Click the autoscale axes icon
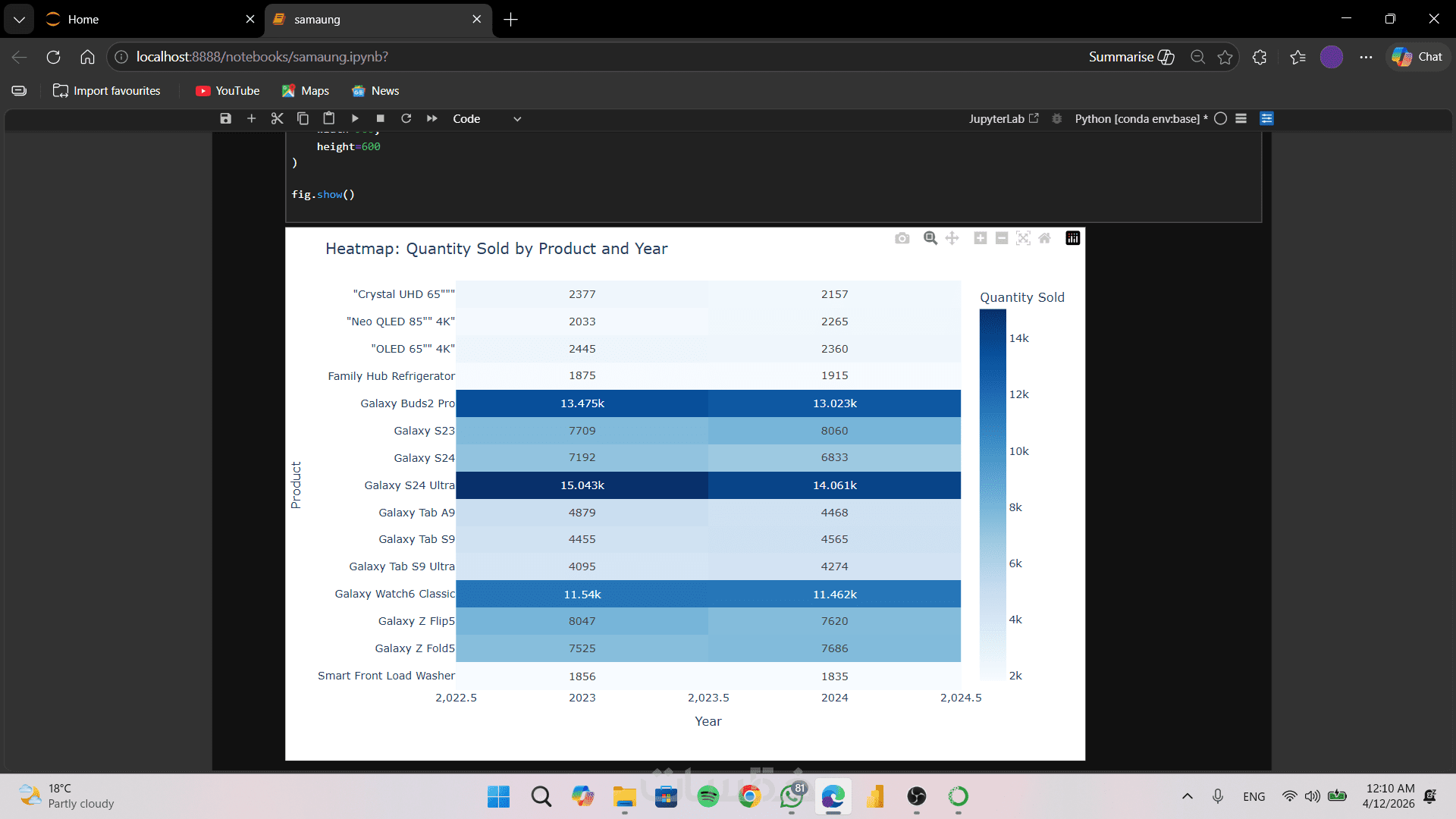The image size is (1456, 819). click(x=1023, y=238)
